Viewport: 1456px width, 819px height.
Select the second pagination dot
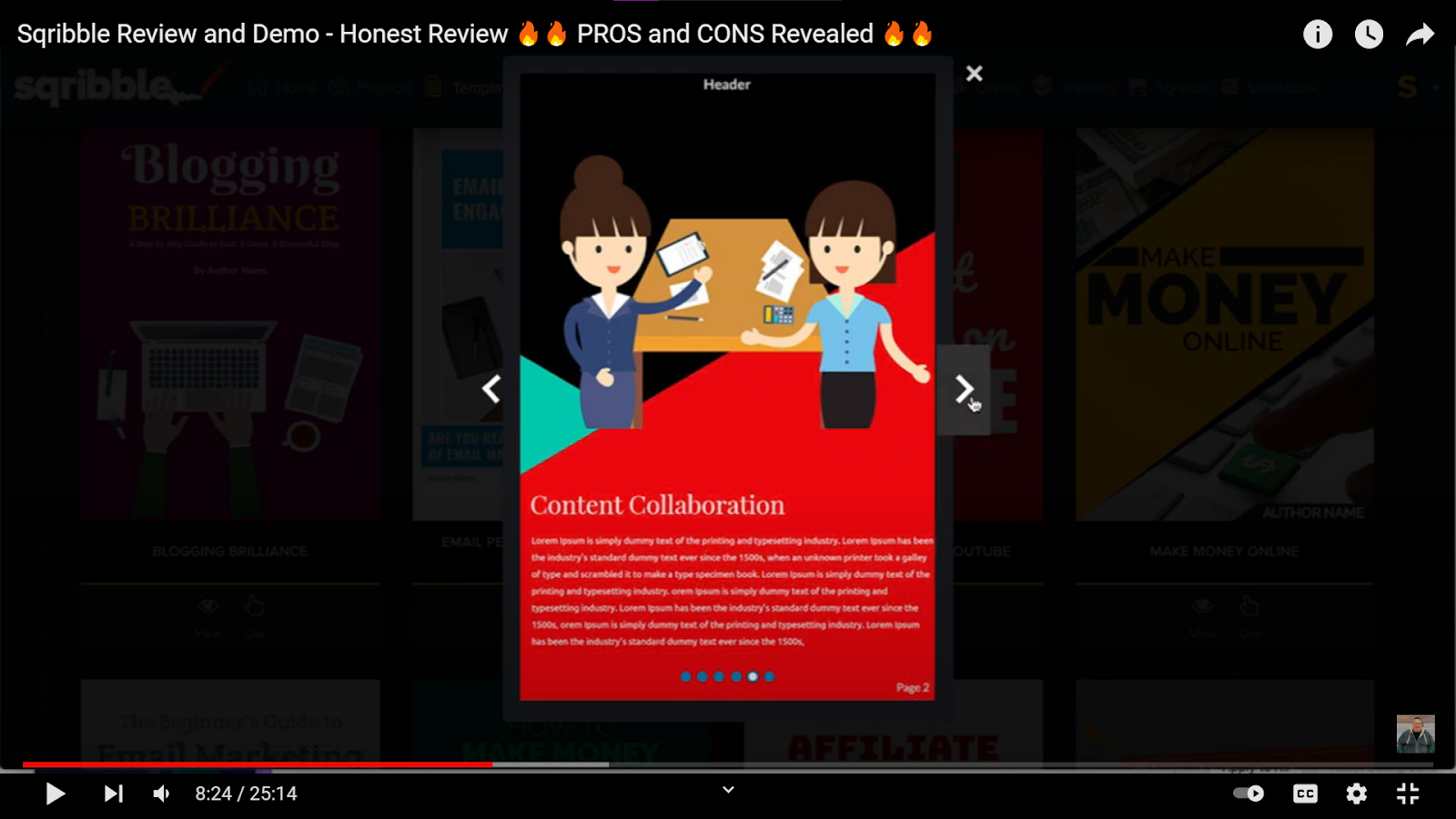[x=702, y=676]
